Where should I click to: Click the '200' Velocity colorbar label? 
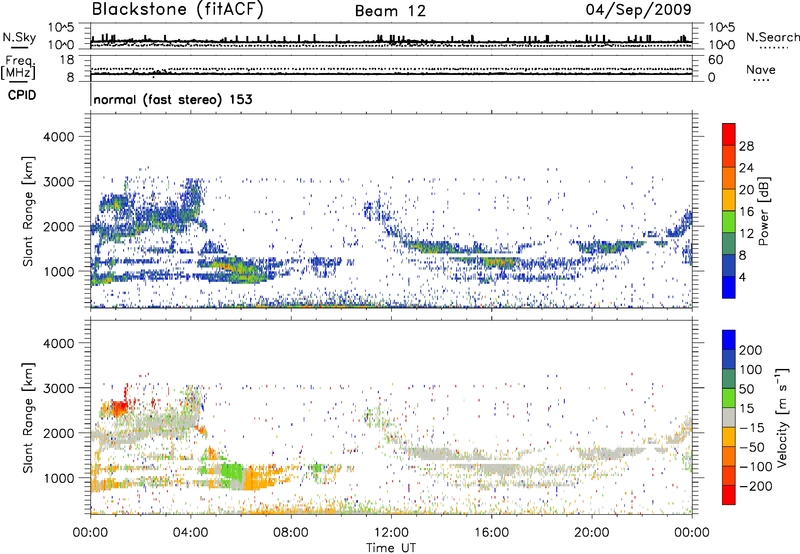pyautogui.click(x=751, y=350)
